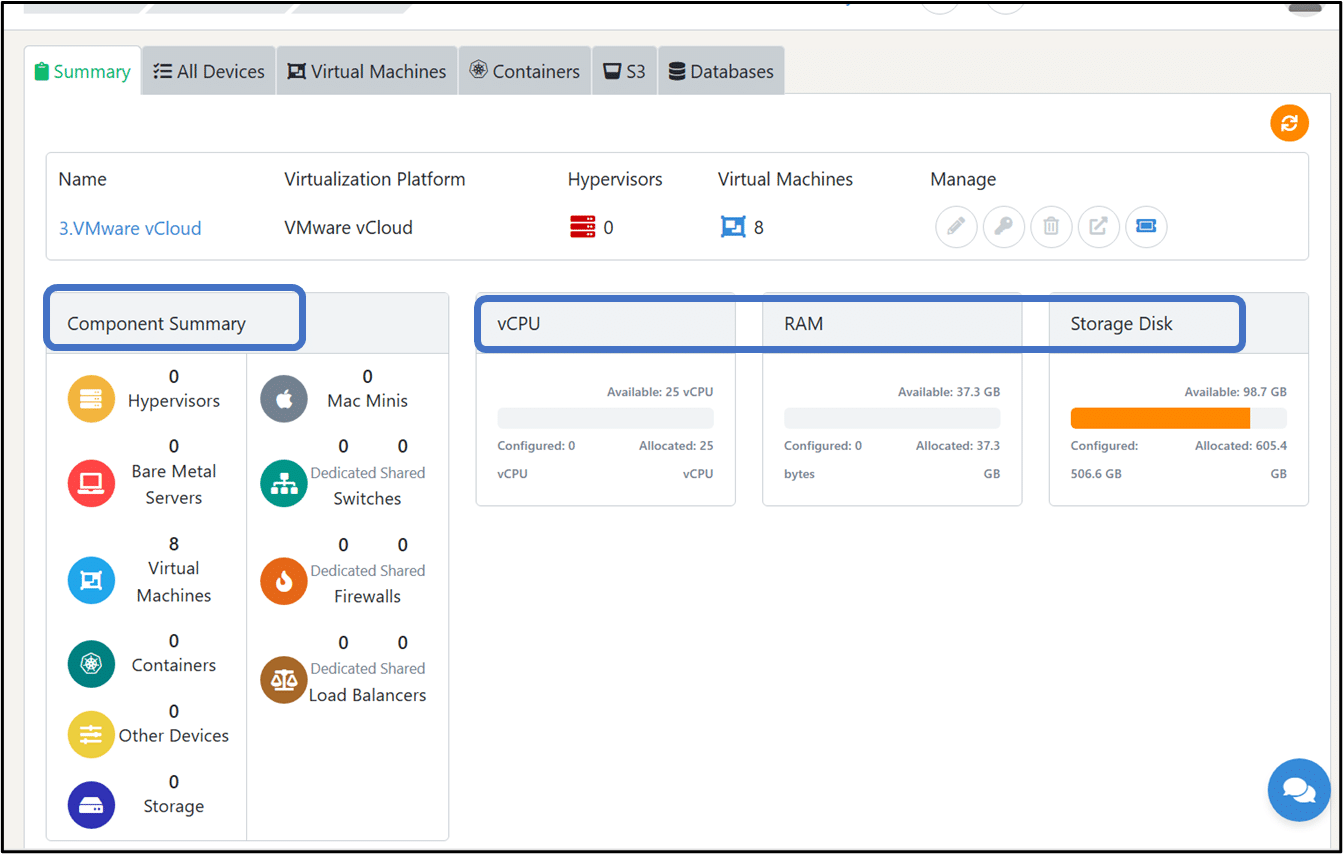
Task: Click the 'VMware vCloud' platform value
Action: [x=348, y=228]
